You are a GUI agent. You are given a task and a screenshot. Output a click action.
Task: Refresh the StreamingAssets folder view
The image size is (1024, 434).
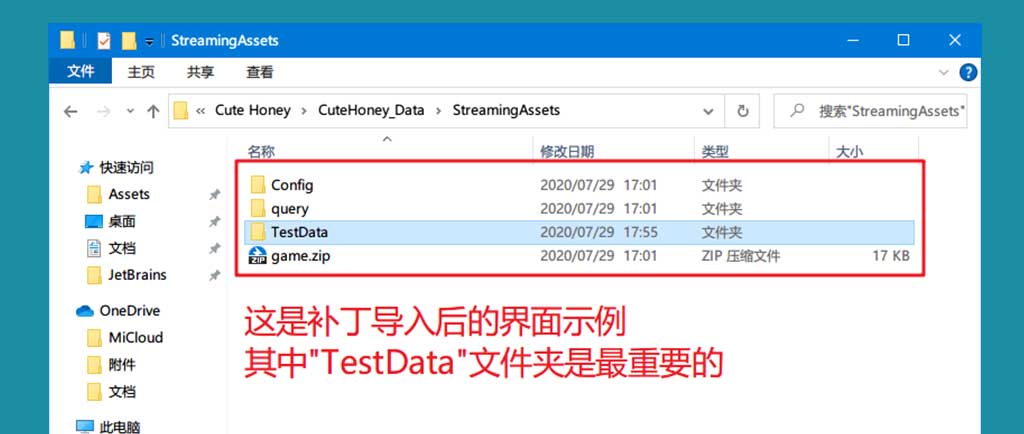coord(743,111)
